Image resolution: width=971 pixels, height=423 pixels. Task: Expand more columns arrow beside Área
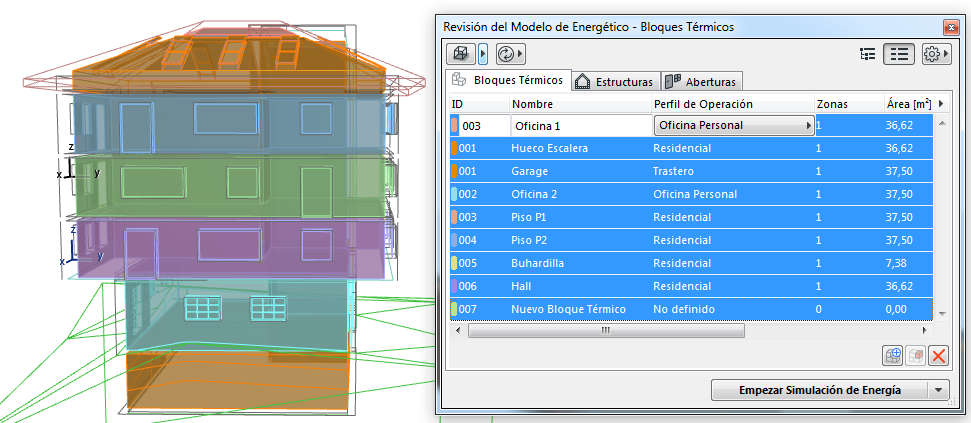click(x=942, y=103)
